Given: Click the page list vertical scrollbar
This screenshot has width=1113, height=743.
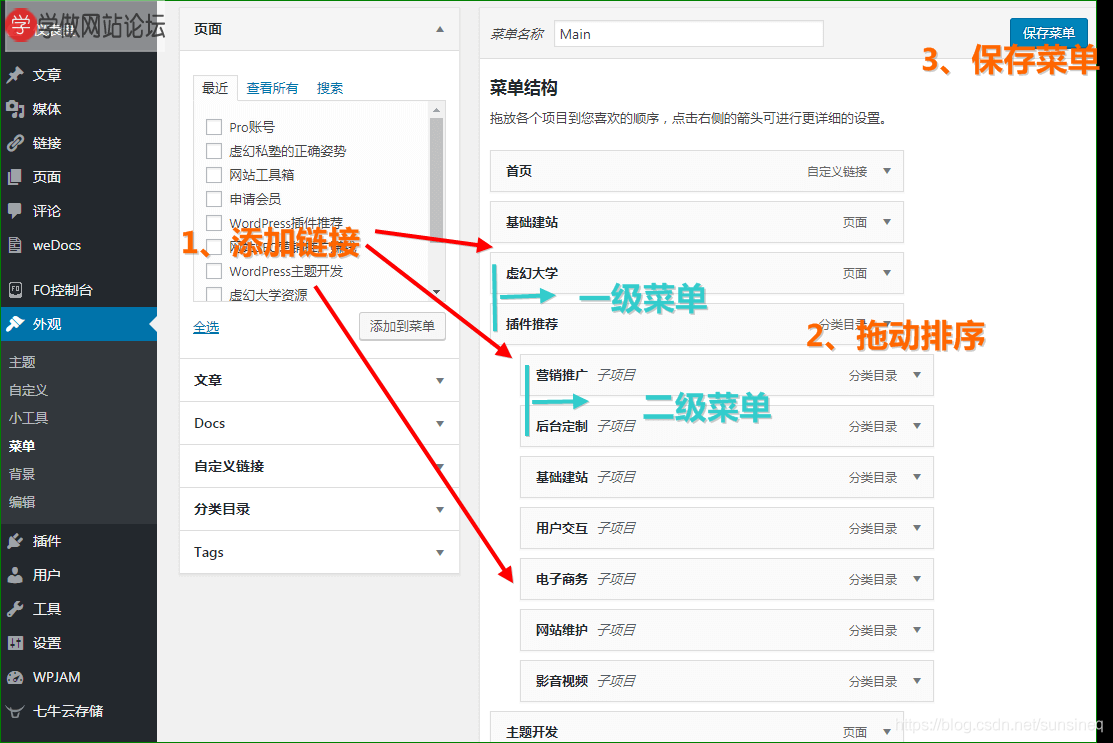Looking at the screenshot, I should tap(436, 200).
